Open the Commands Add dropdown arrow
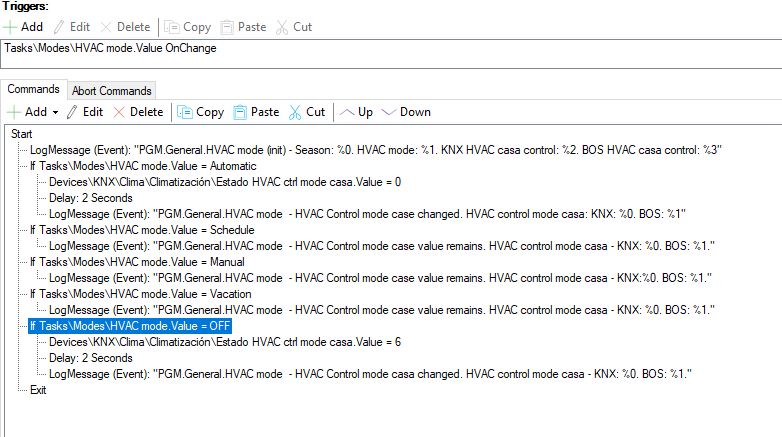 (x=56, y=112)
